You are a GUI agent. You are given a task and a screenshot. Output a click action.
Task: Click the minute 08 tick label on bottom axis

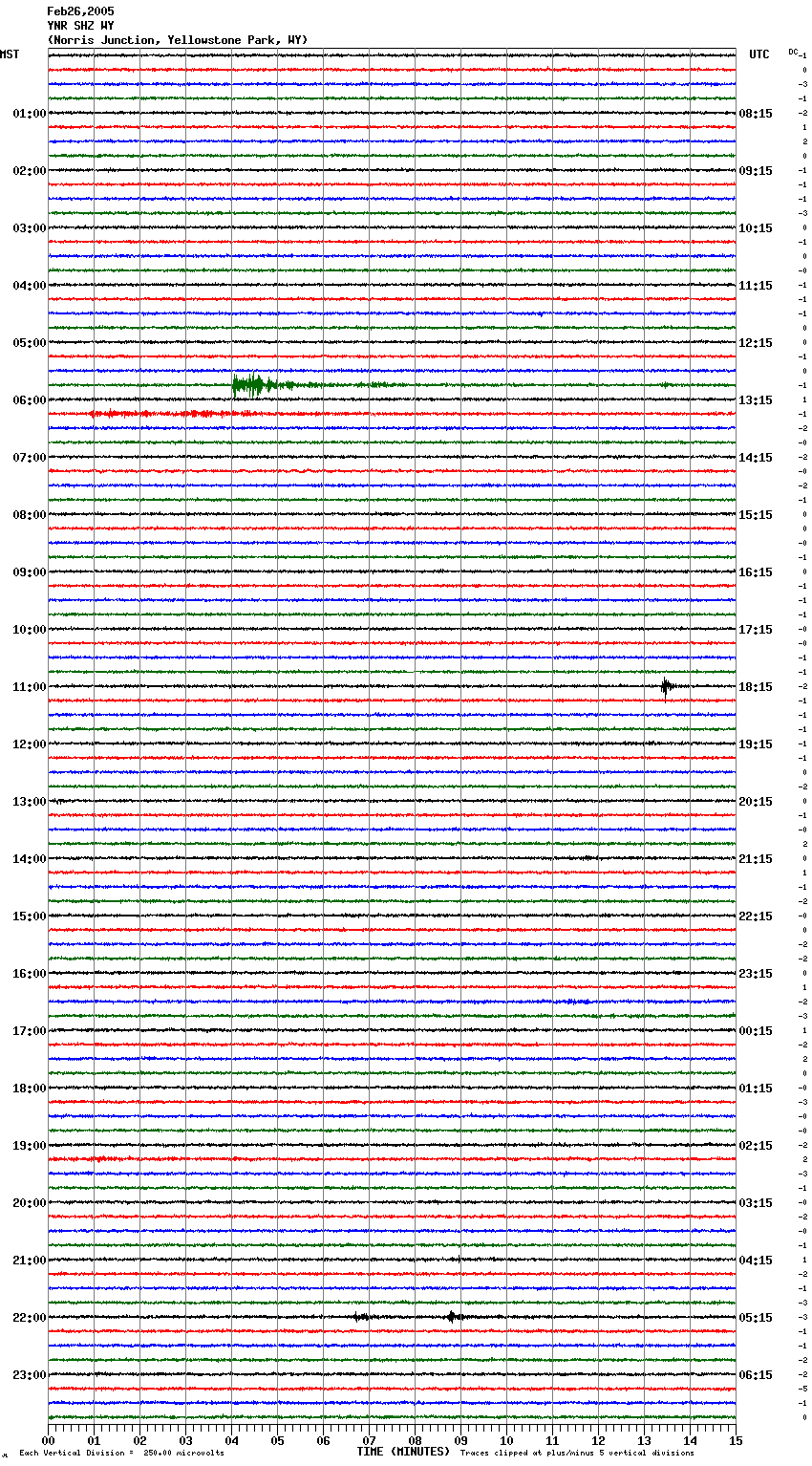(x=415, y=1440)
